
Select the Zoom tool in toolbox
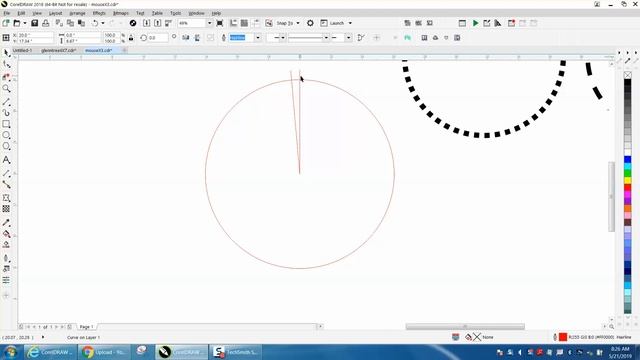7,88
